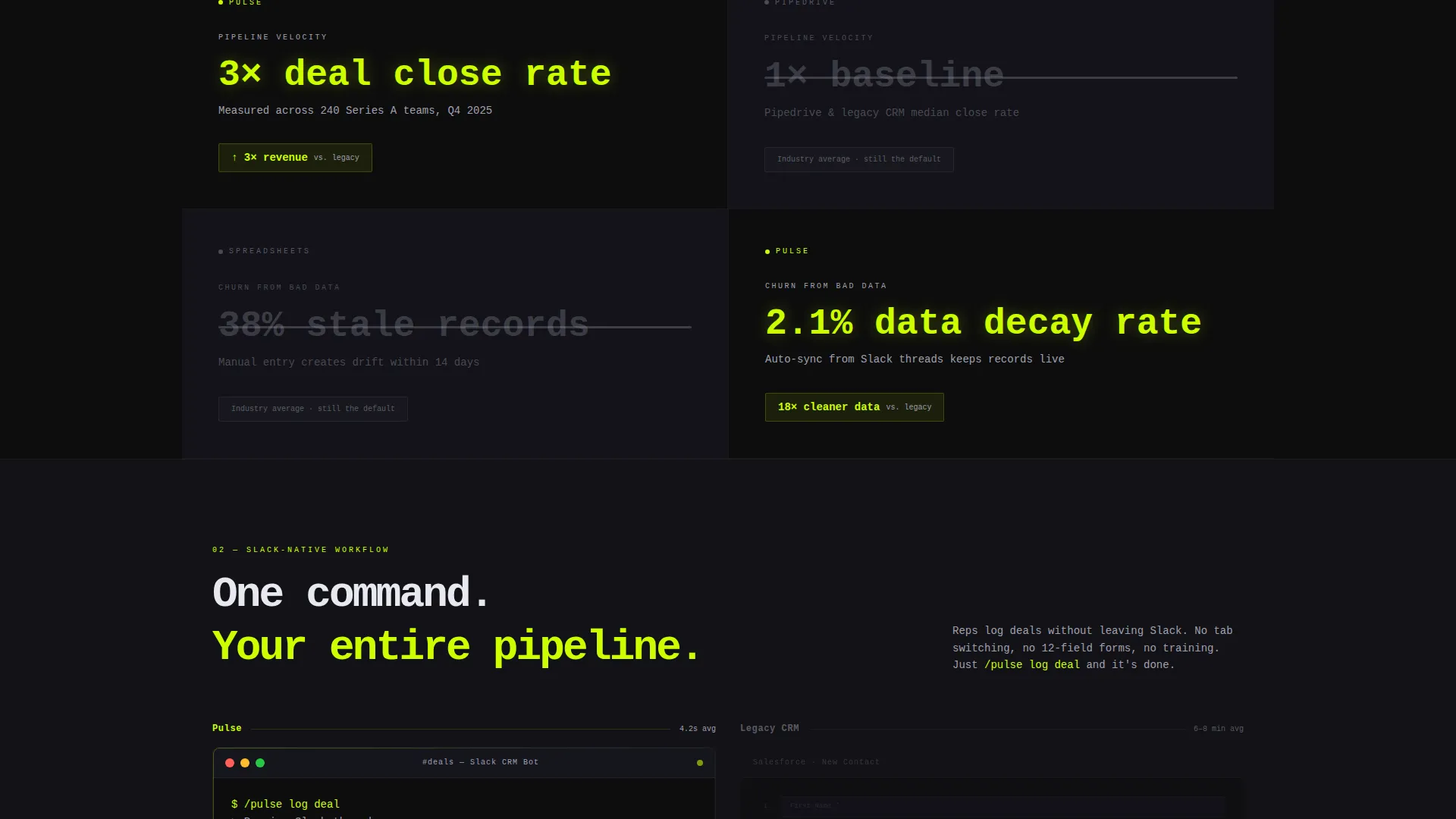
Task: Click the $ /pulse log deal terminal command
Action: [x=285, y=805]
